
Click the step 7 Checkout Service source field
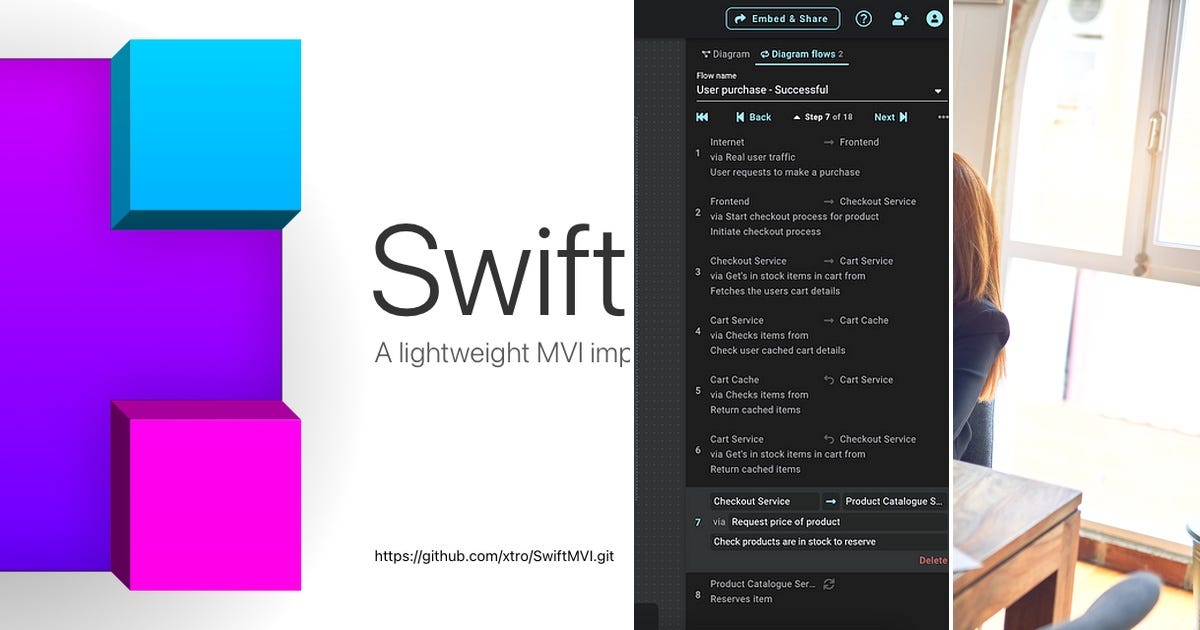coord(764,502)
